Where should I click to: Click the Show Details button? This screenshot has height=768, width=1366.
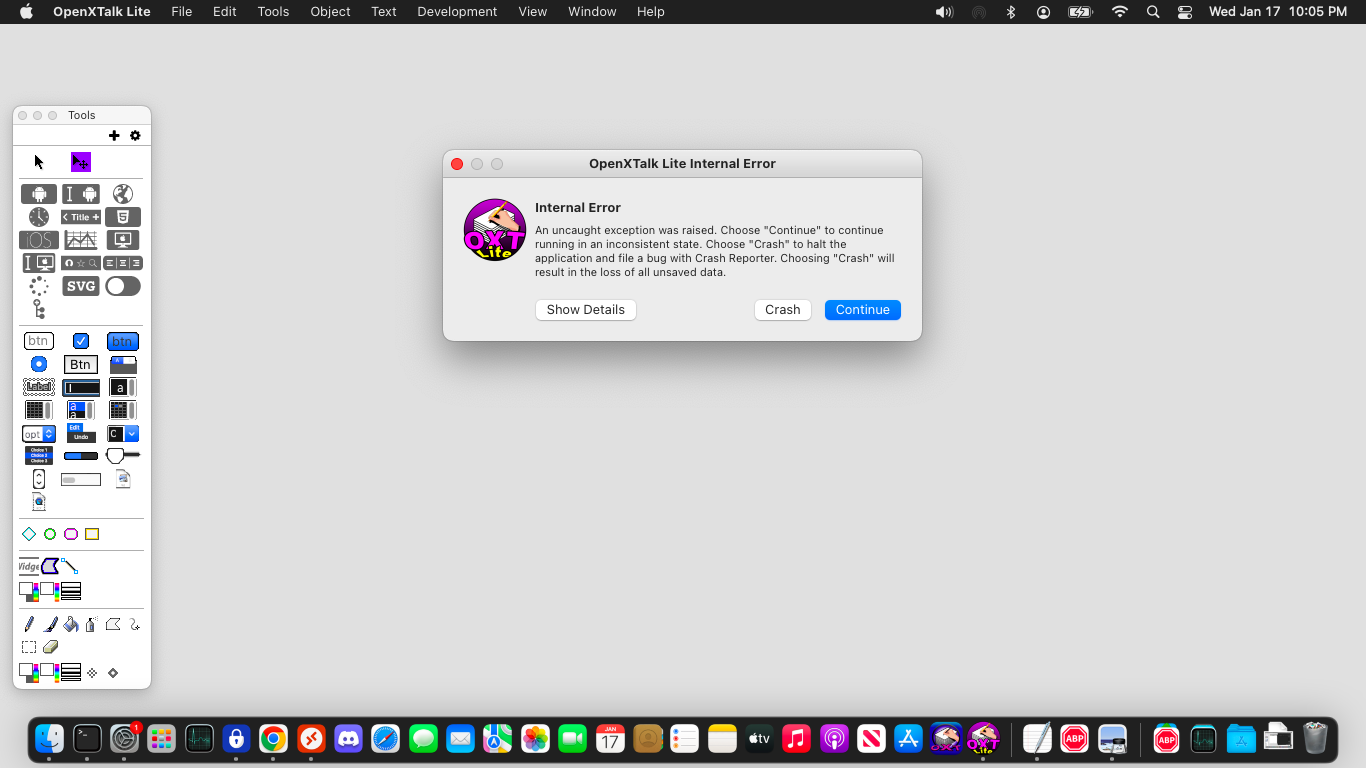(586, 310)
